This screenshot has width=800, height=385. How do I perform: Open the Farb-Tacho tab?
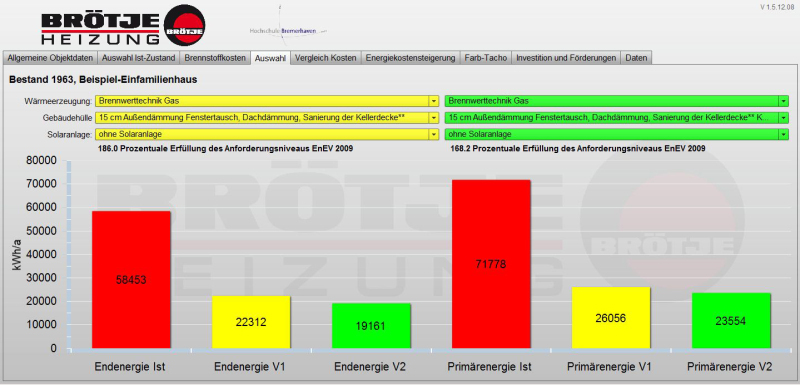point(486,58)
